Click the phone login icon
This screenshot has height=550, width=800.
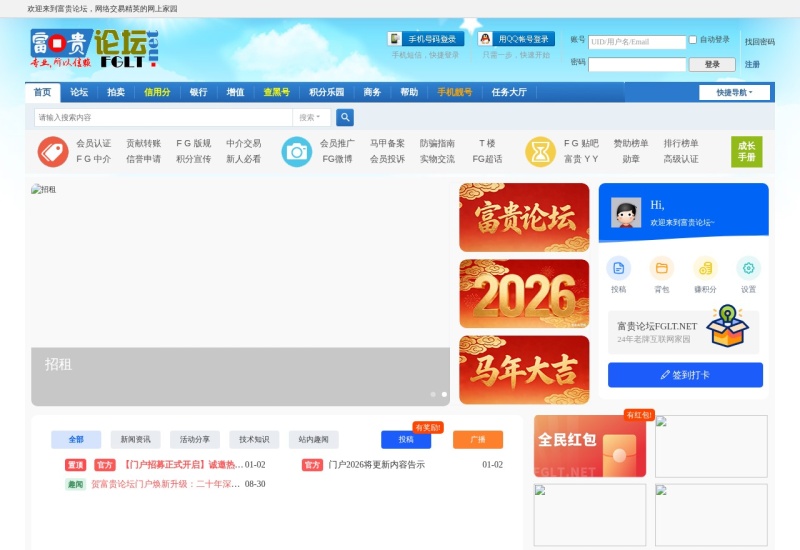pos(395,39)
